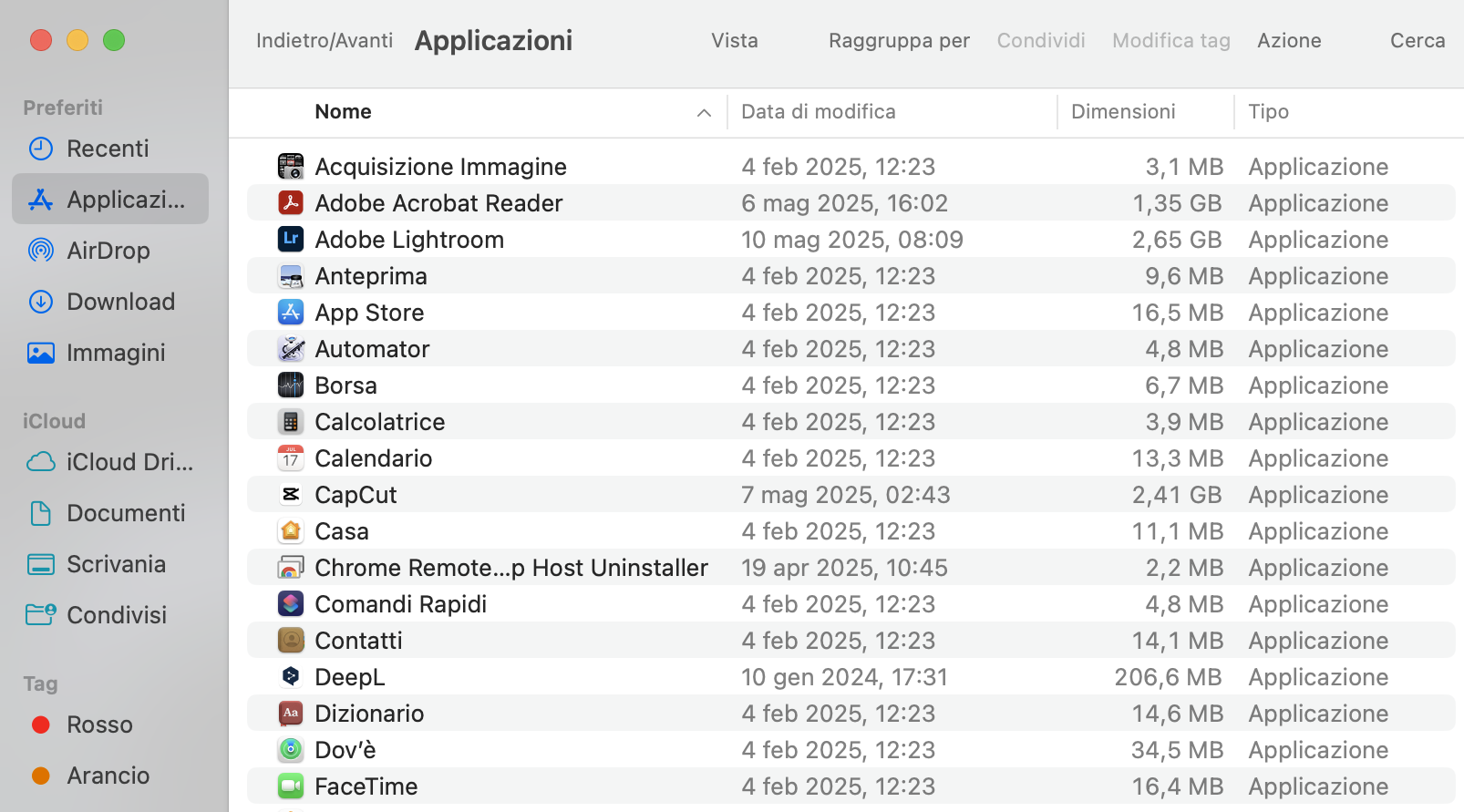Click the Rosso red tag swatch
Image resolution: width=1464 pixels, height=812 pixels.
tap(40, 724)
